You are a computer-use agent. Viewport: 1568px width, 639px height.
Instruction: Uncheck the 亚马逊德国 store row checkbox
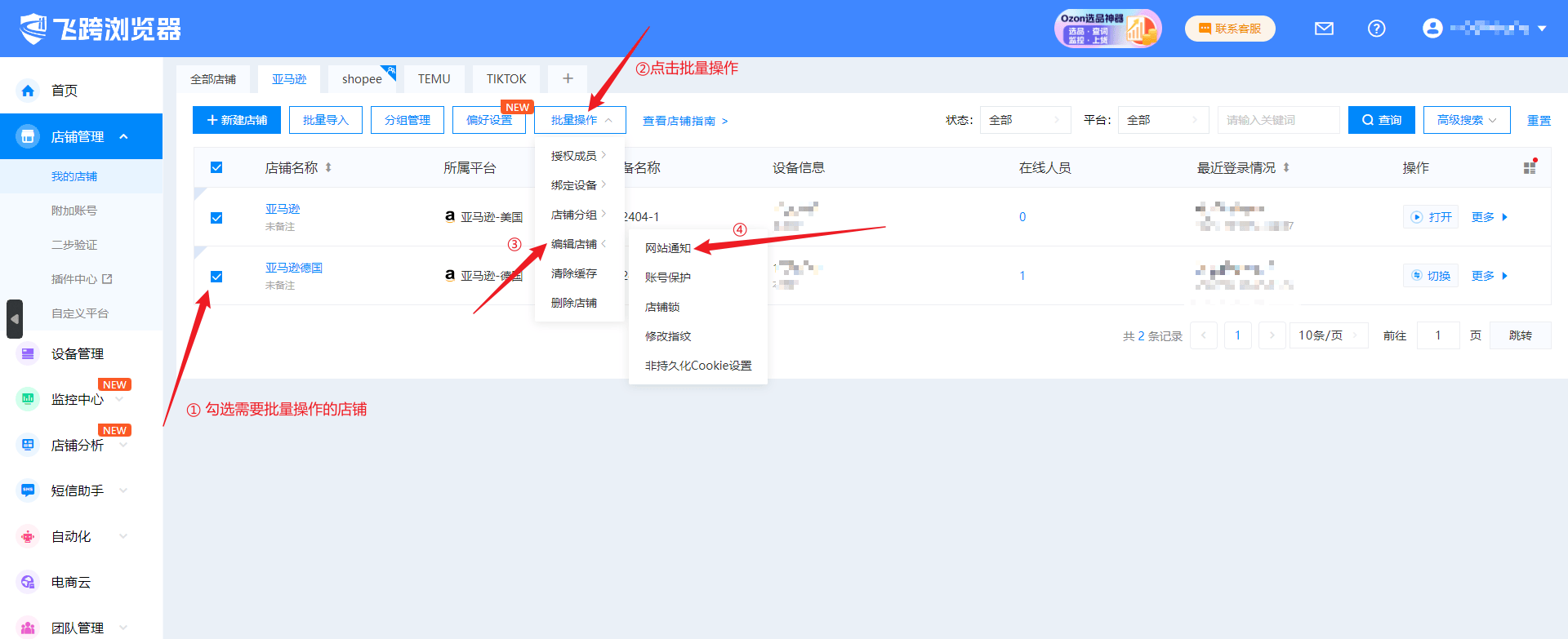pyautogui.click(x=216, y=277)
